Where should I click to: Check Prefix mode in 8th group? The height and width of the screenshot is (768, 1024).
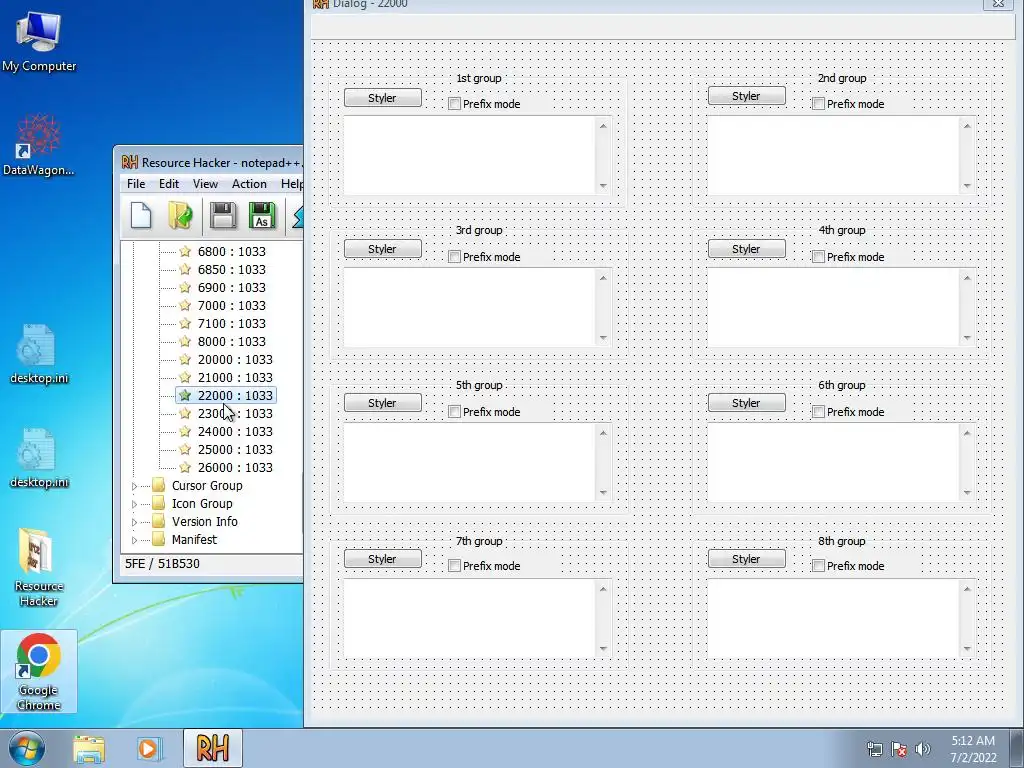(818, 566)
